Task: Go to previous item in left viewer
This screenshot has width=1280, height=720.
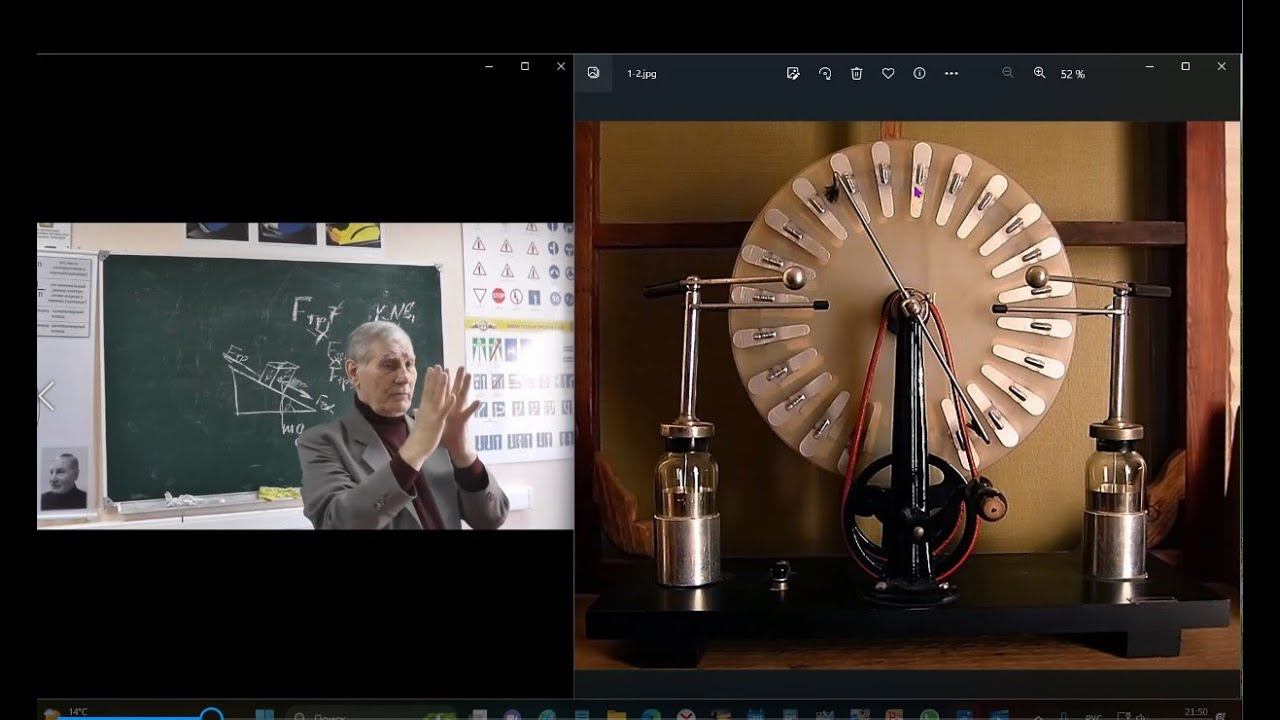Action: tap(46, 397)
